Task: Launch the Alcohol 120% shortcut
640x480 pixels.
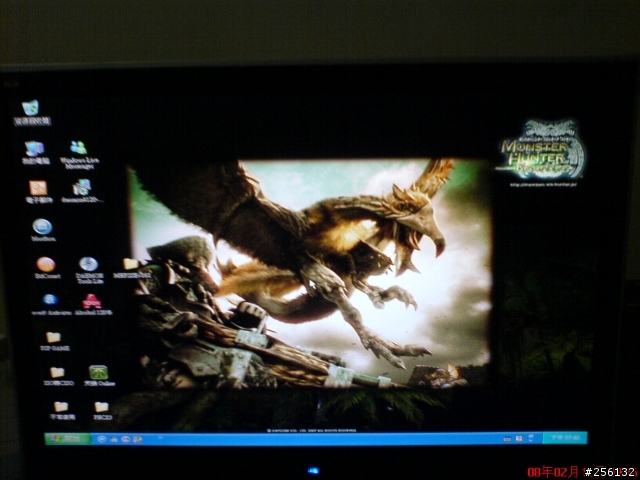Action: point(93,304)
